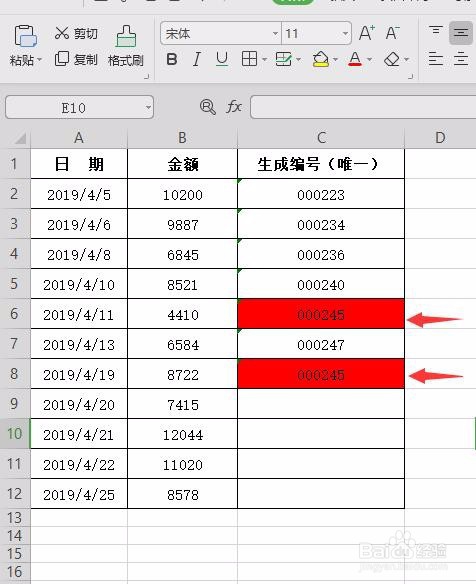
Task: Select column D header
Action: [x=440, y=138]
